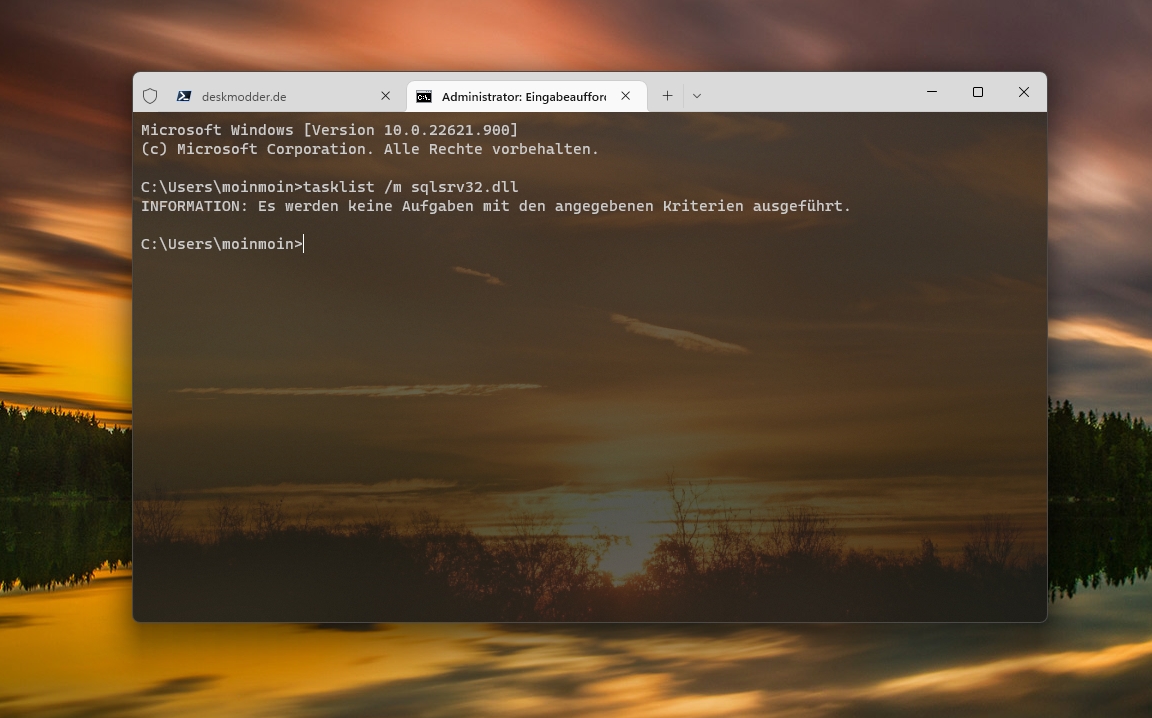The image size is (1152, 718).
Task: Expand the new tab profile dropdown
Action: point(696,96)
